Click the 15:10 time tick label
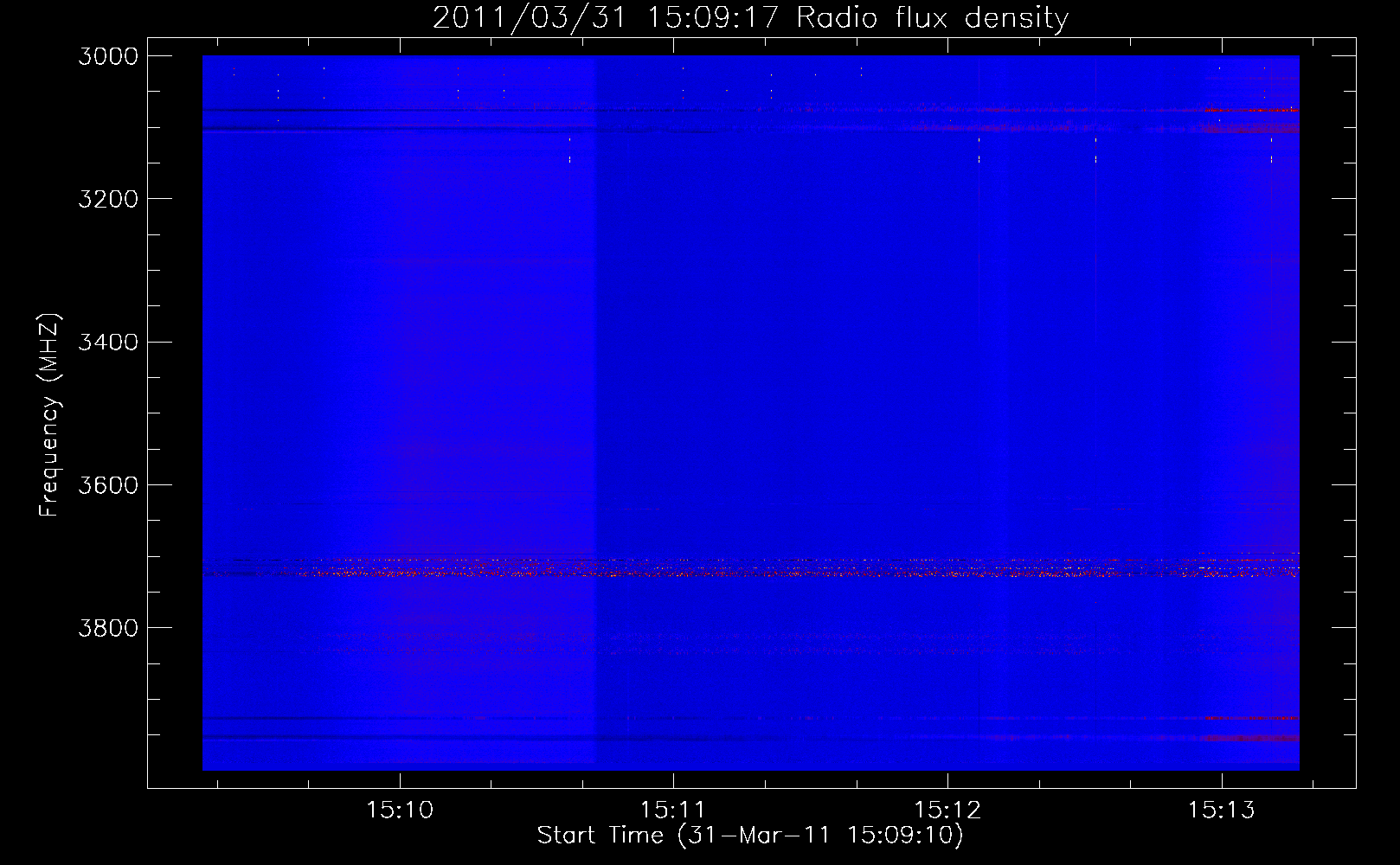 (399, 811)
